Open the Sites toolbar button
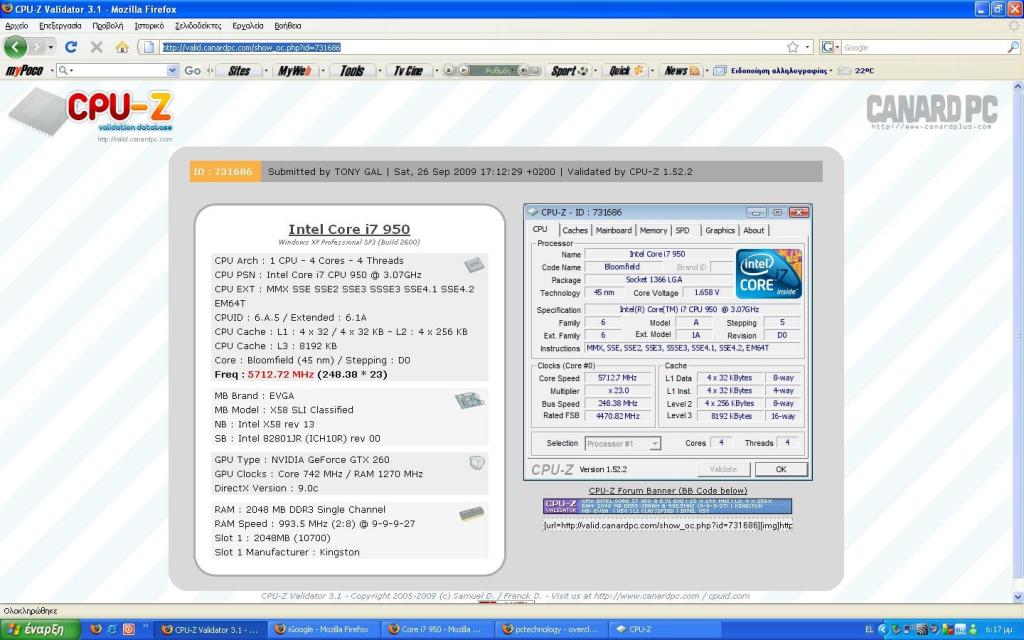Viewport: 1024px width, 640px height. click(x=239, y=71)
